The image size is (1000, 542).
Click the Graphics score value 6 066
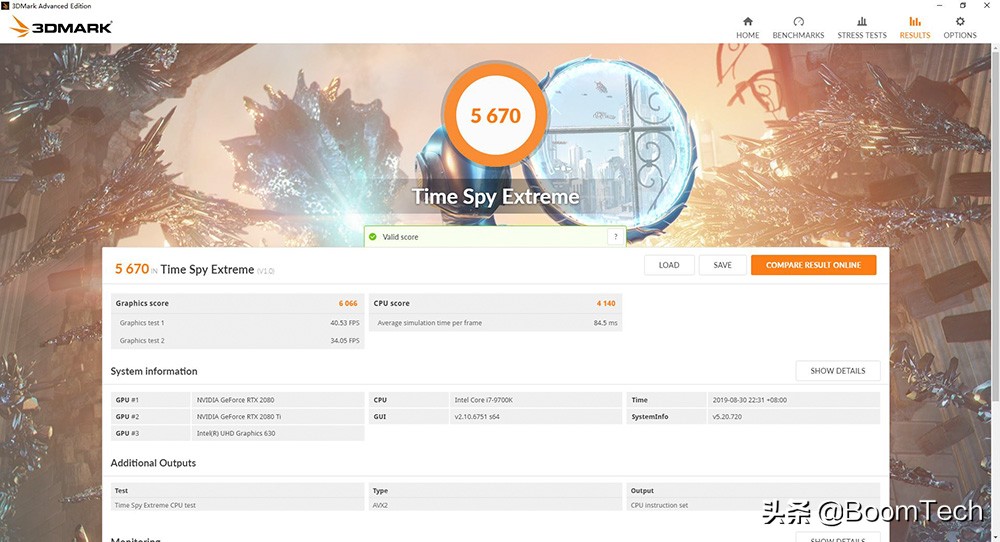click(348, 304)
